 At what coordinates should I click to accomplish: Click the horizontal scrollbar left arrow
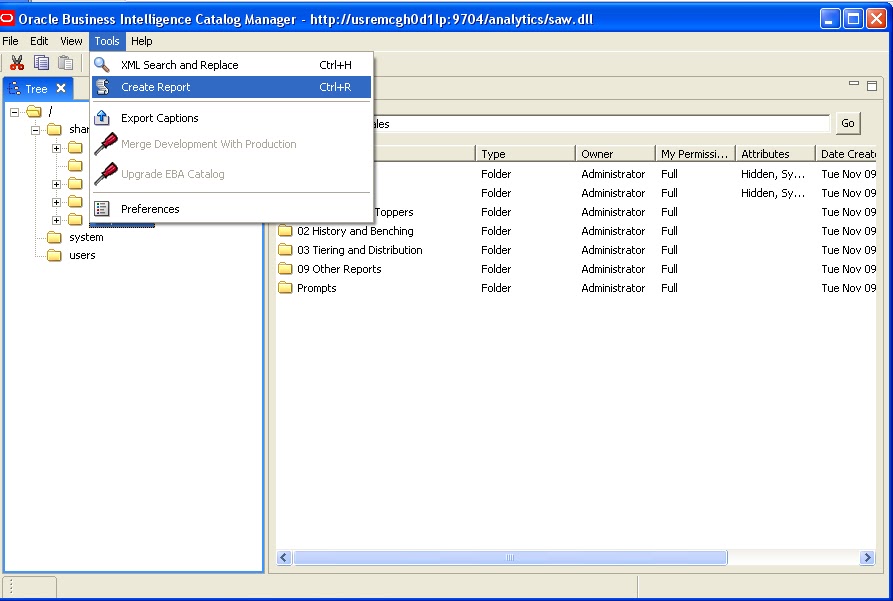284,558
